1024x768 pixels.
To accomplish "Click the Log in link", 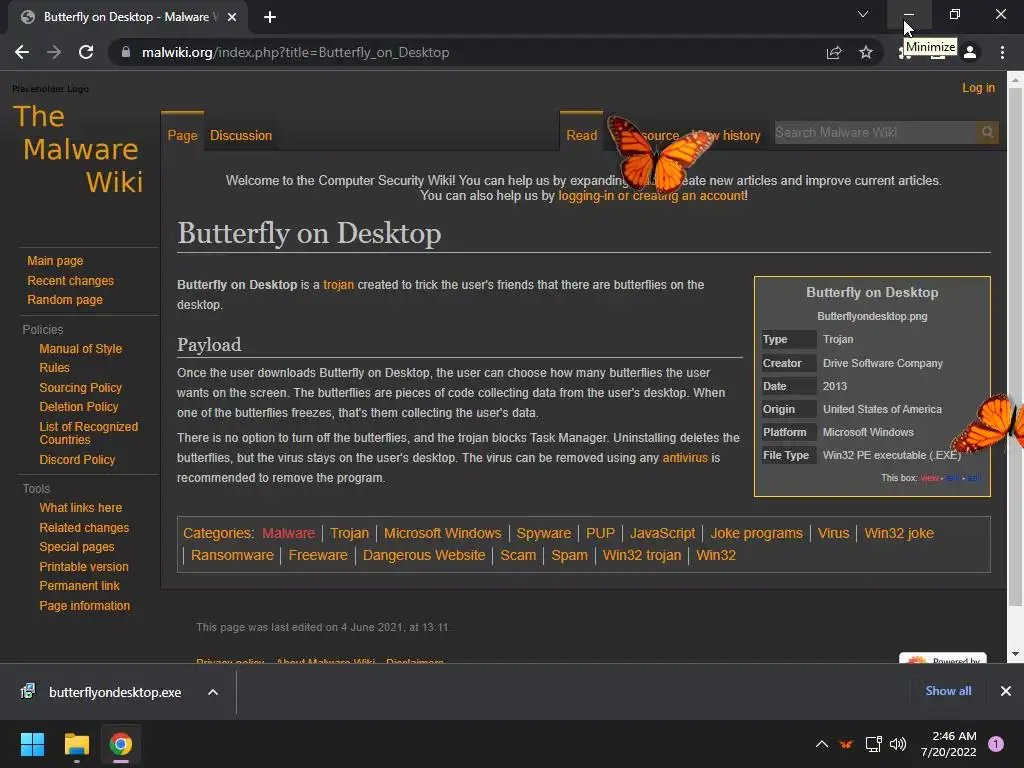I will click(978, 88).
